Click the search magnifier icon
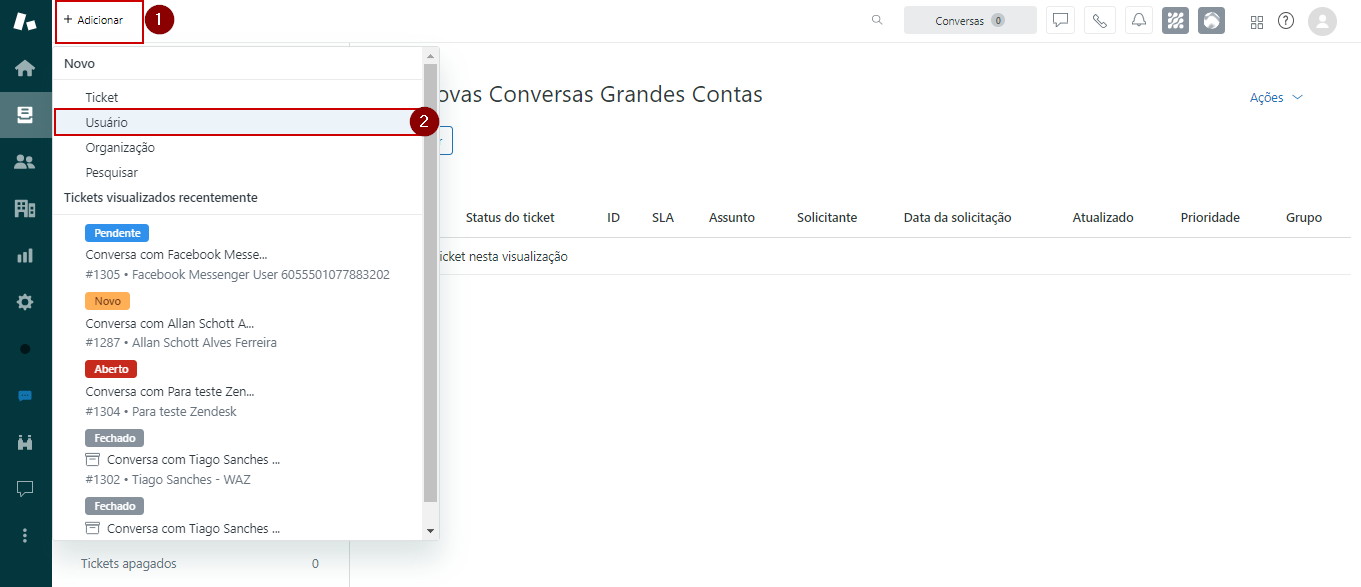Viewport: 1361px width, 587px height. click(877, 20)
